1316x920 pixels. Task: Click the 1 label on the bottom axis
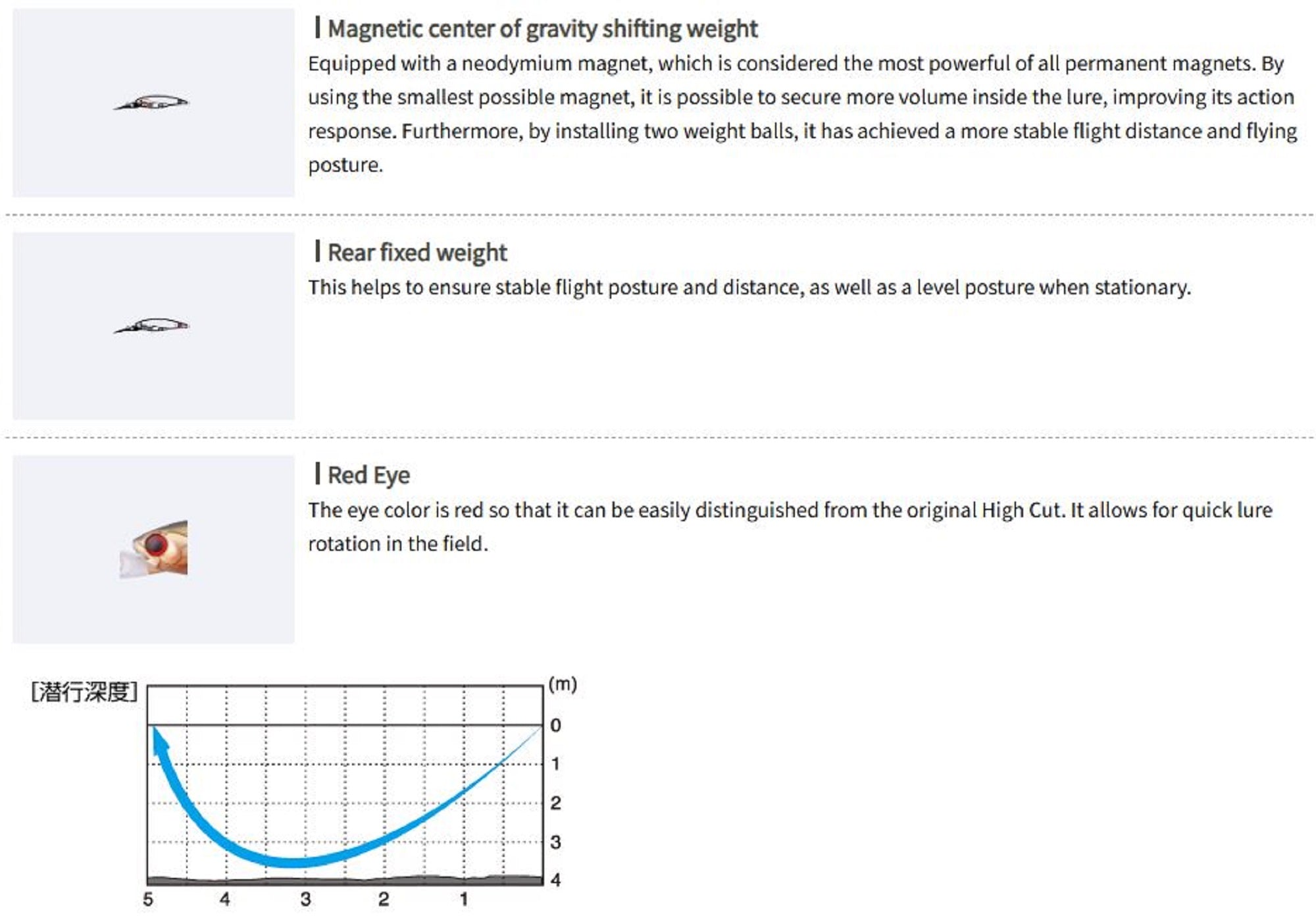(464, 899)
